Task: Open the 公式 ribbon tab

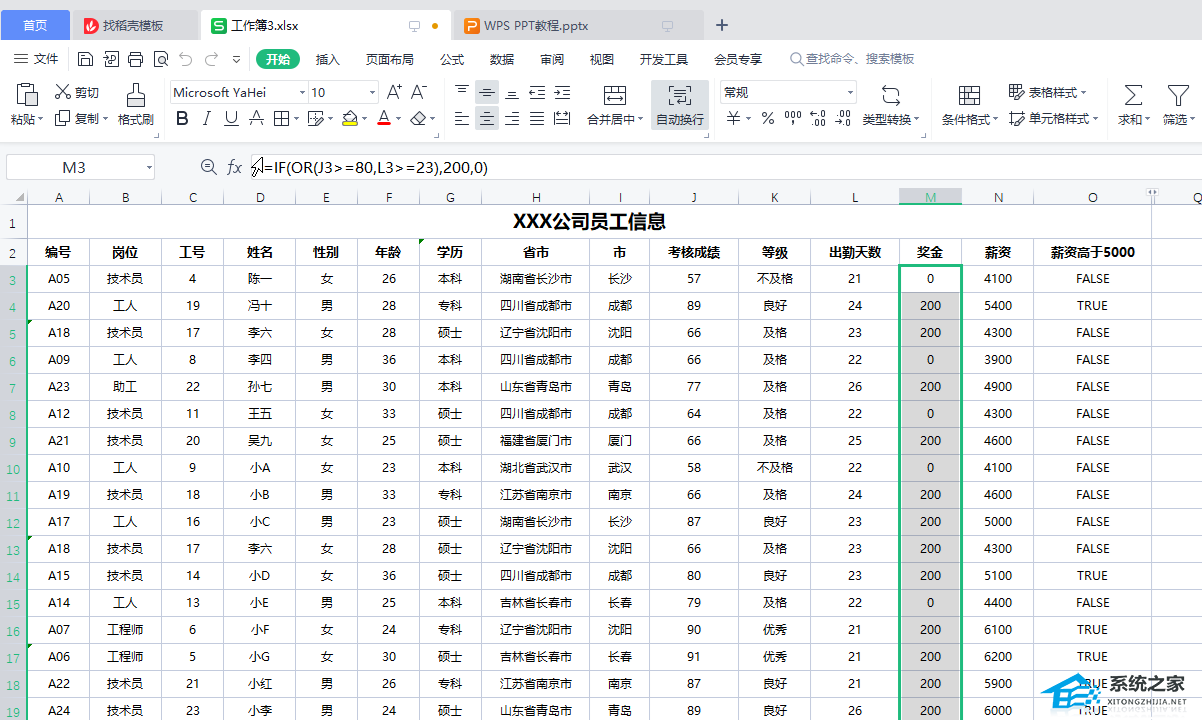Action: (x=452, y=59)
